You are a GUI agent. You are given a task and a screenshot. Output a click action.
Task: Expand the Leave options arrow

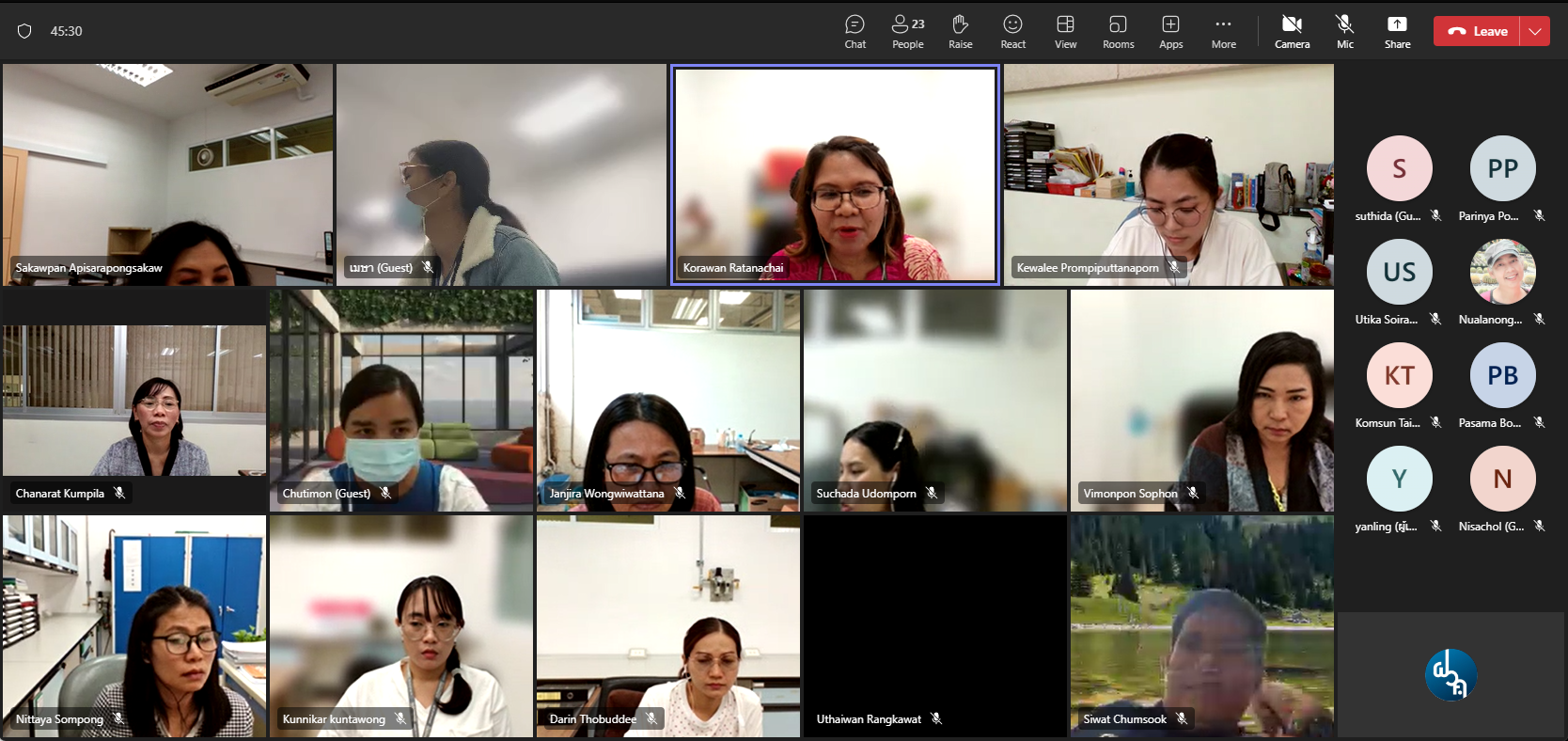pos(1535,31)
